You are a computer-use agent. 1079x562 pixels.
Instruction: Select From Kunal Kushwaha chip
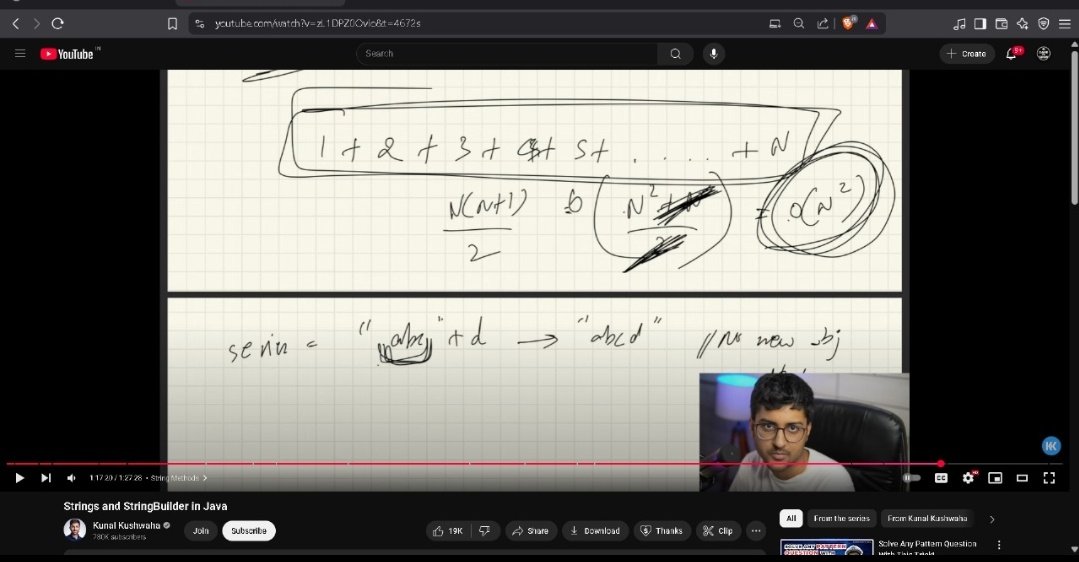point(927,519)
